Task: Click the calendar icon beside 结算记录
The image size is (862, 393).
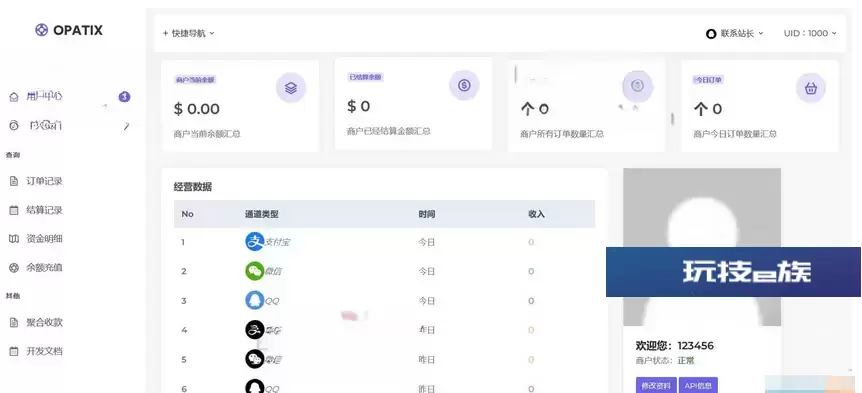Action: click(x=14, y=210)
